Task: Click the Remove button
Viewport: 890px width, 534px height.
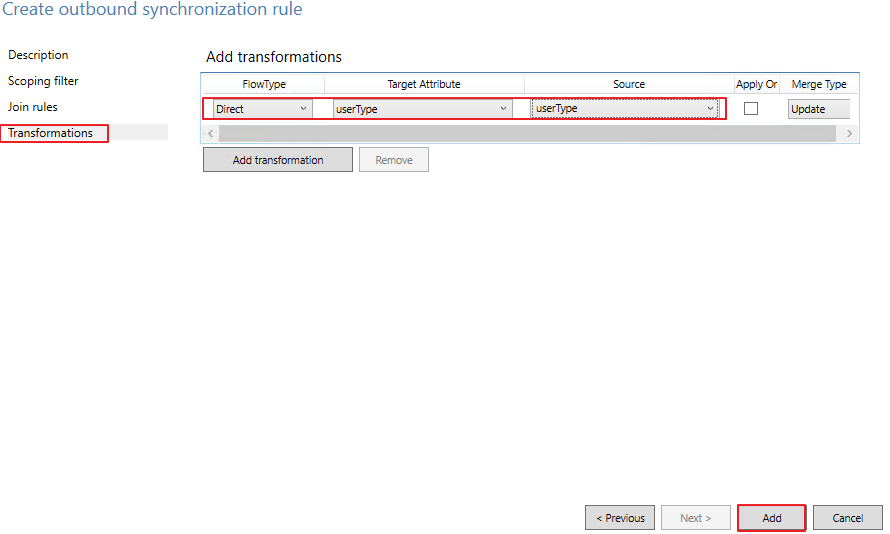Action: click(393, 160)
